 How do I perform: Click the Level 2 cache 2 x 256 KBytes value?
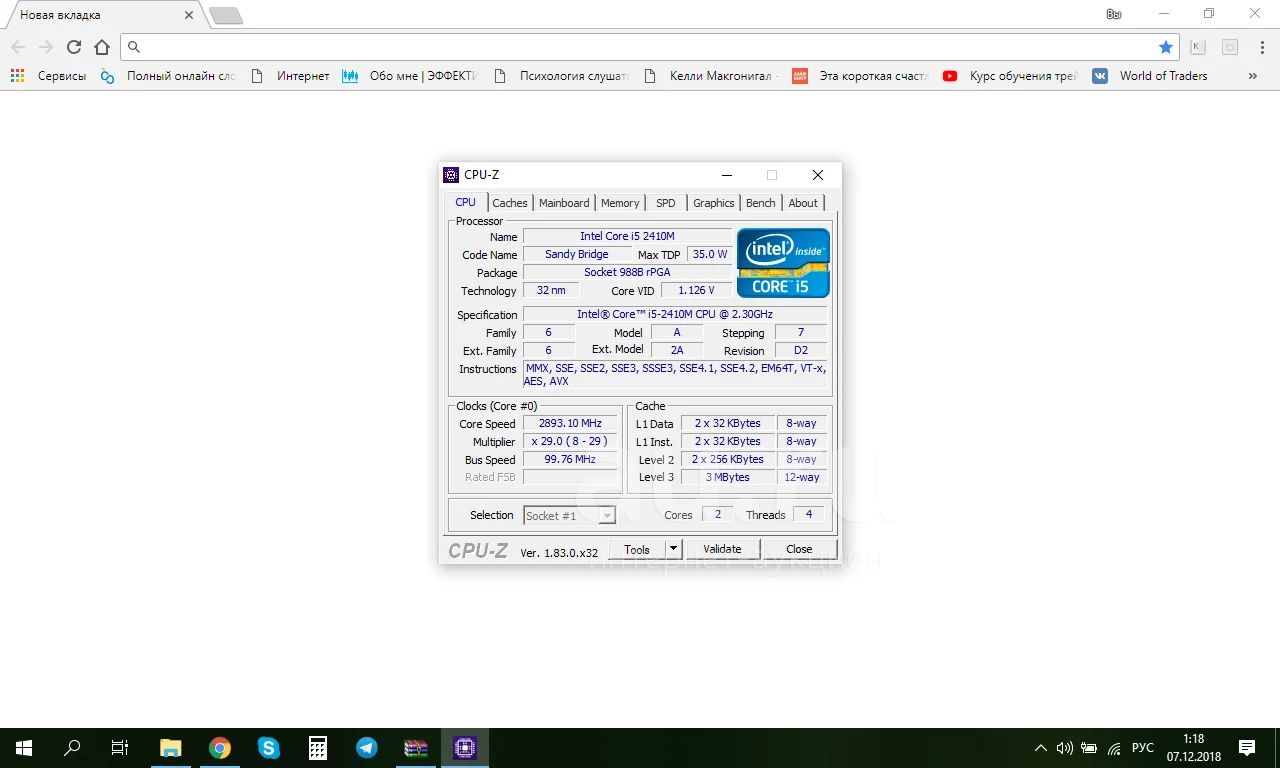(x=728, y=460)
